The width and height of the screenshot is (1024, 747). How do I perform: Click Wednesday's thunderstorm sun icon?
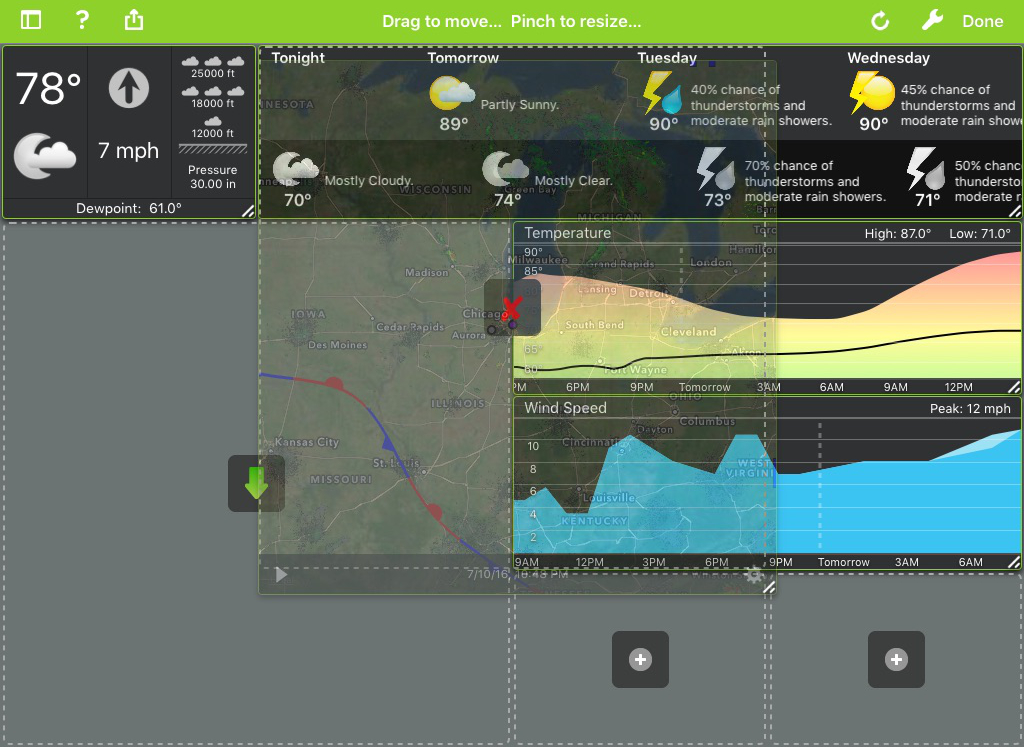click(872, 93)
